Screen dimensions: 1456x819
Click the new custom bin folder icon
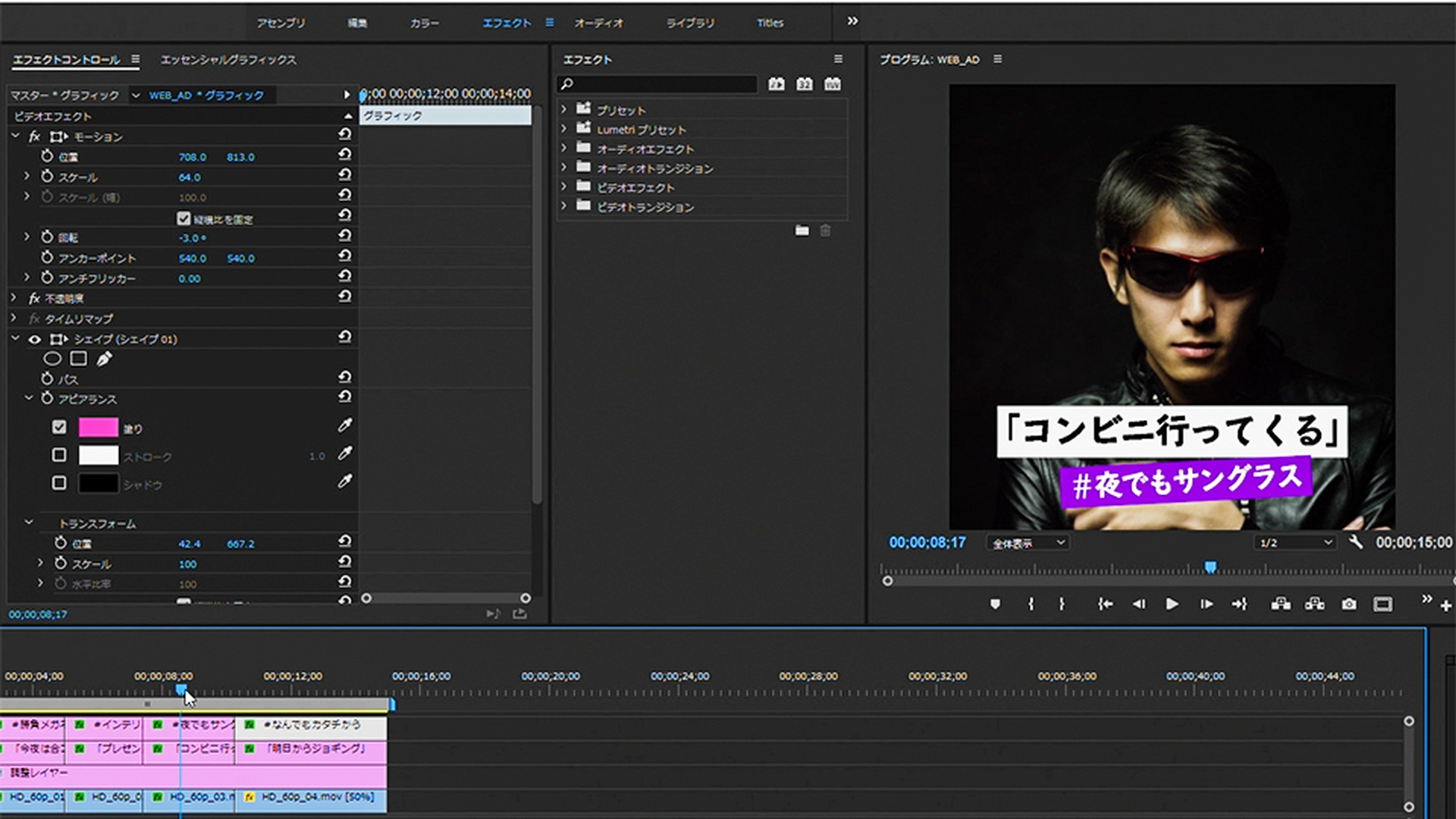coord(802,231)
